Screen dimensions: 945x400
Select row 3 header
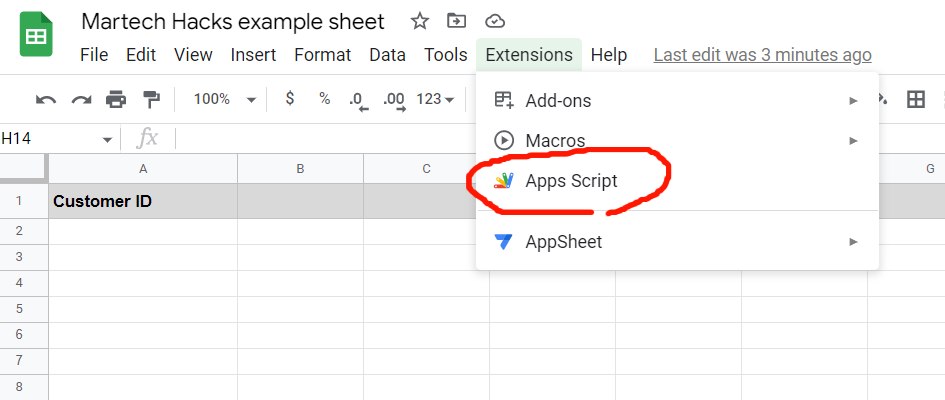pos(24,257)
